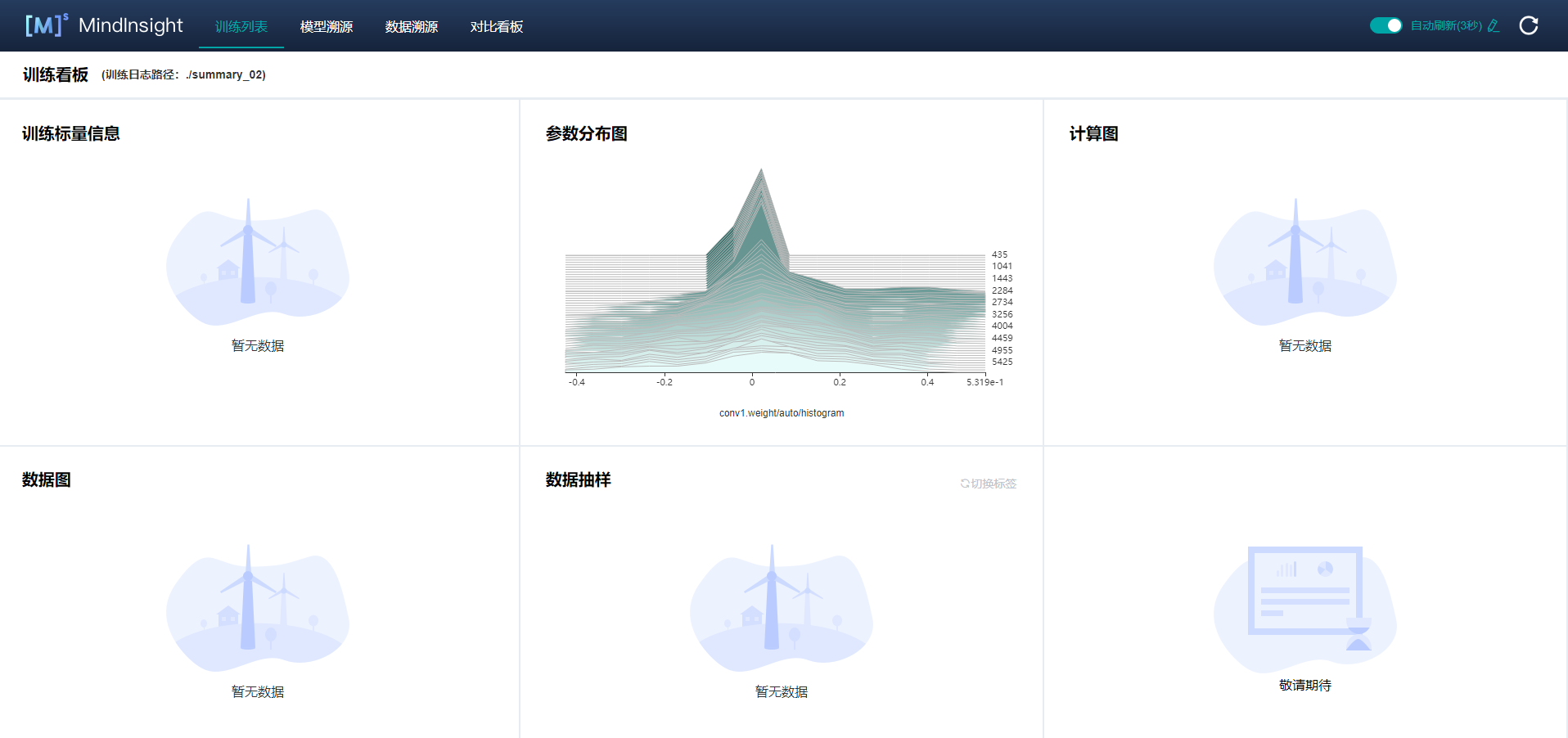Open the 模型溯源 tab

coord(327,26)
